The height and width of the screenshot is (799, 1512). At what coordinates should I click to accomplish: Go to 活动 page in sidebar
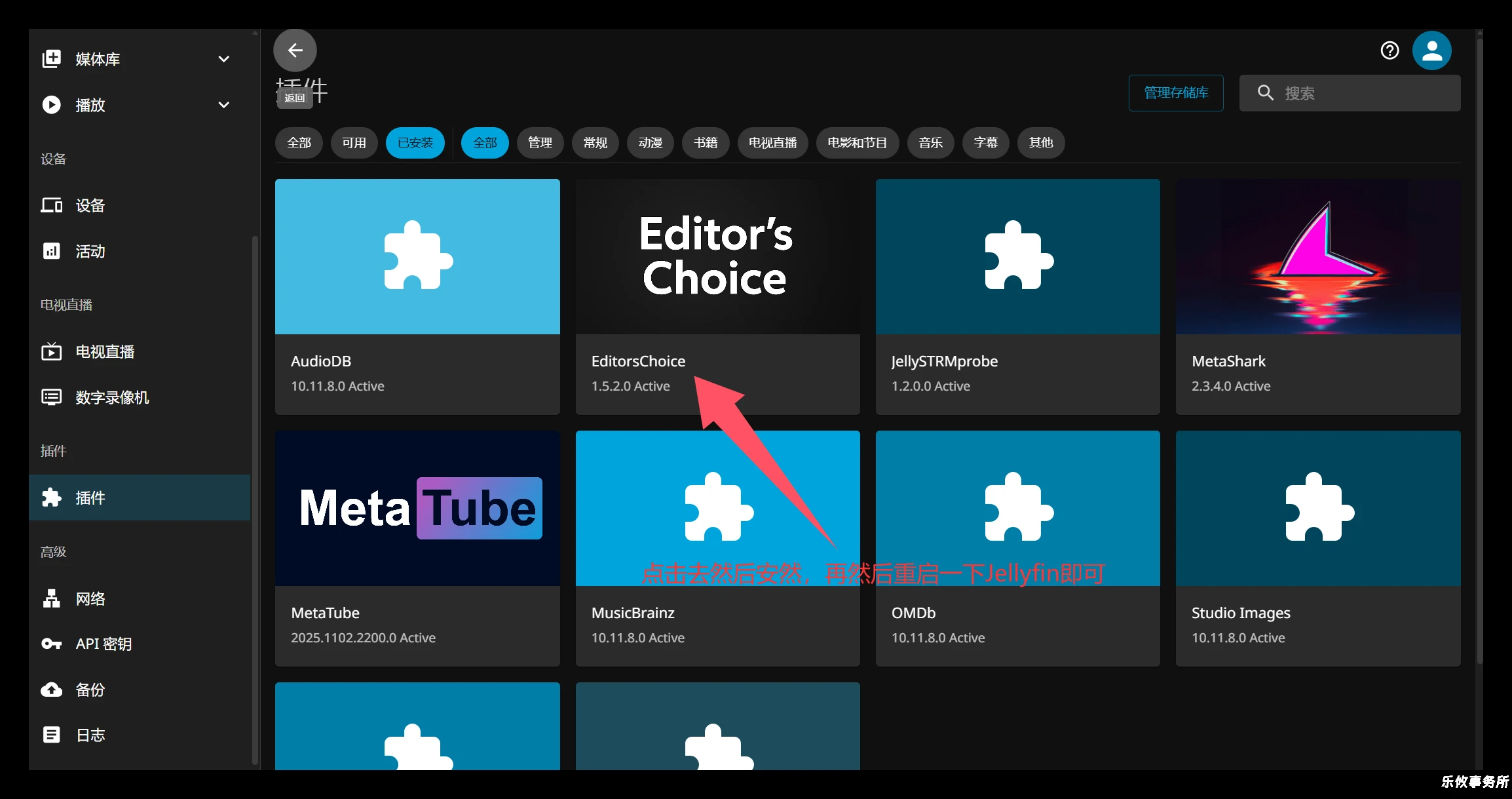pos(140,251)
